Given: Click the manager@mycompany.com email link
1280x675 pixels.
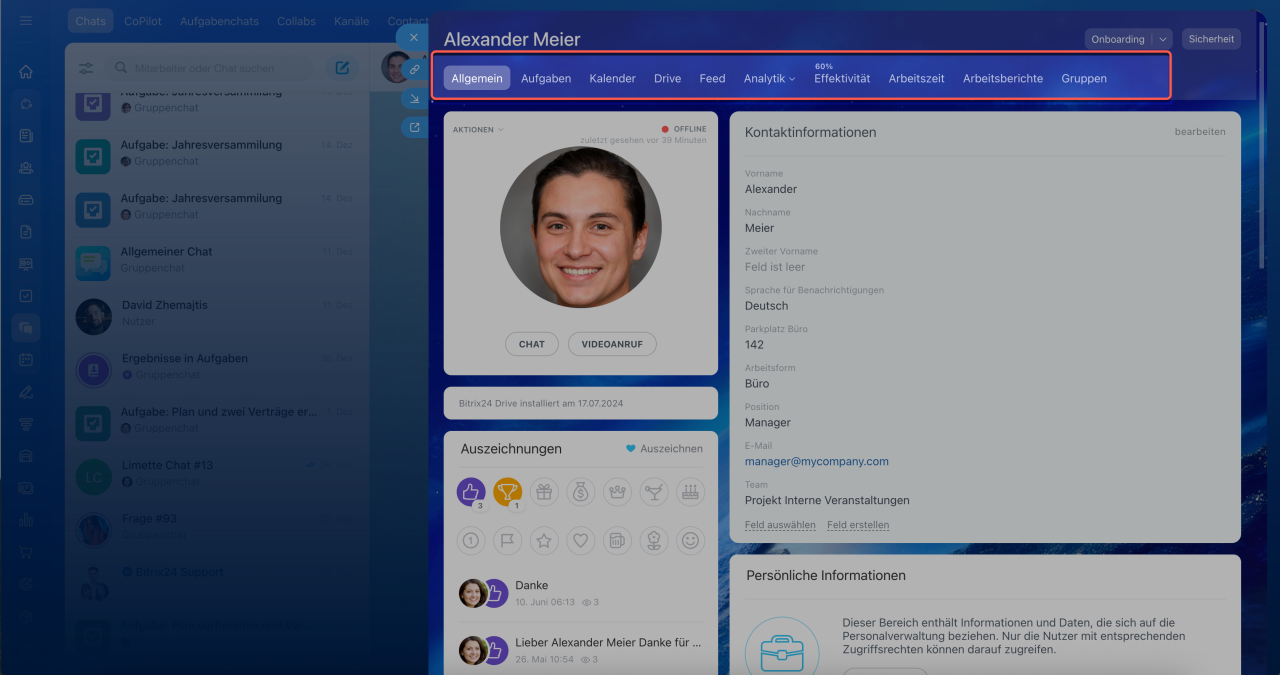Looking at the screenshot, I should click(816, 461).
